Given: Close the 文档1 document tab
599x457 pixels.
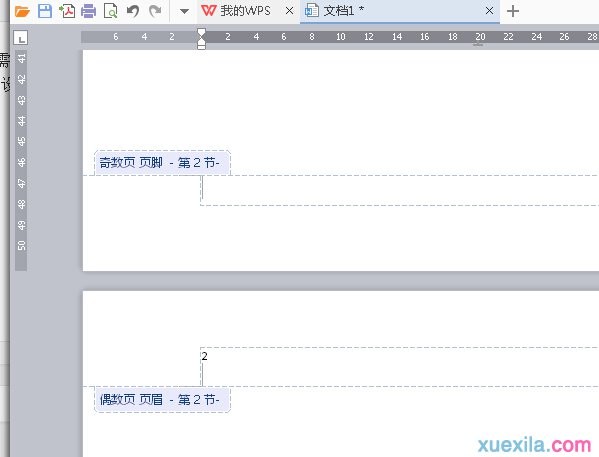Looking at the screenshot, I should [x=489, y=11].
